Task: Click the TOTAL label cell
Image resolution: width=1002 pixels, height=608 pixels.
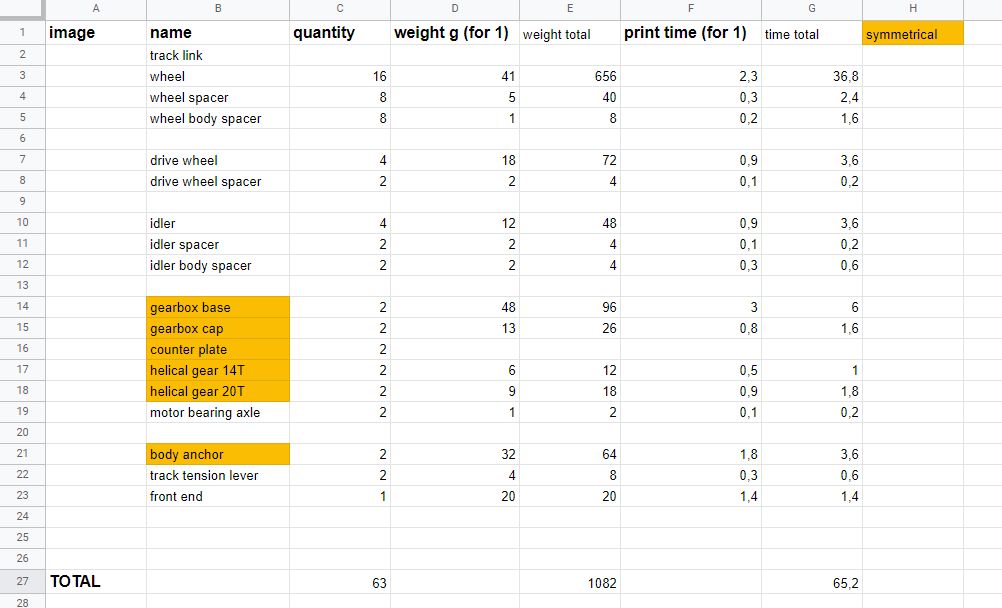Action: [x=96, y=581]
